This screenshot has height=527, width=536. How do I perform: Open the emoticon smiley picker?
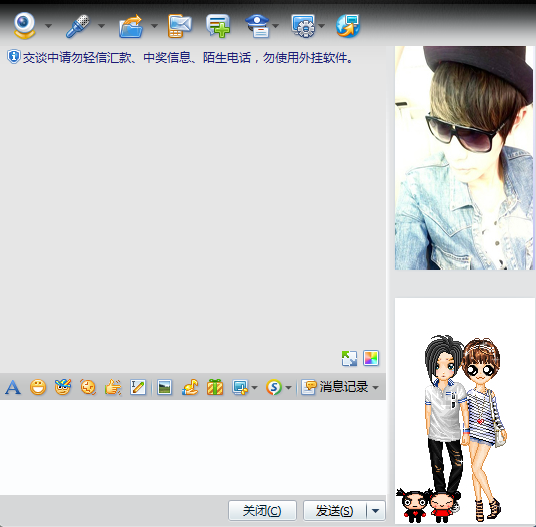pos(38,388)
